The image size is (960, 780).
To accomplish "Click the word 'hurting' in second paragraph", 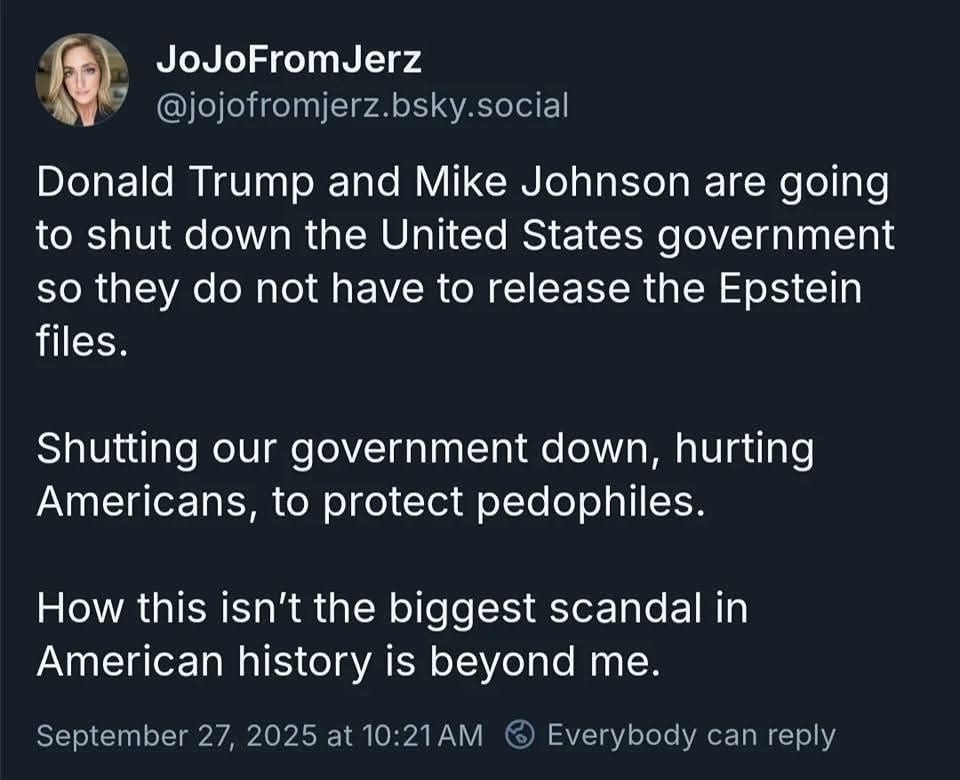I will (x=745, y=449).
